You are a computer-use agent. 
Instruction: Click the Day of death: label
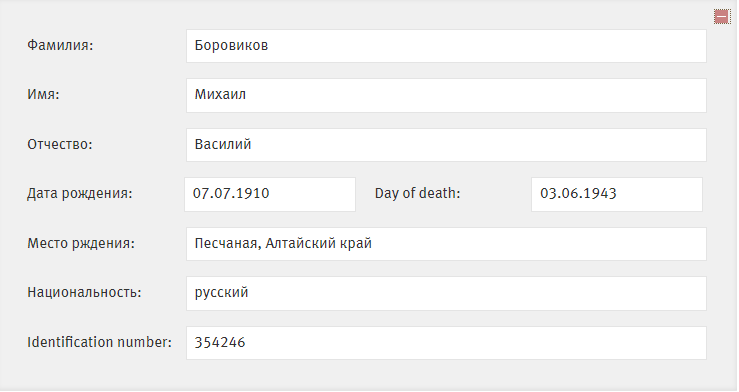pos(417,193)
